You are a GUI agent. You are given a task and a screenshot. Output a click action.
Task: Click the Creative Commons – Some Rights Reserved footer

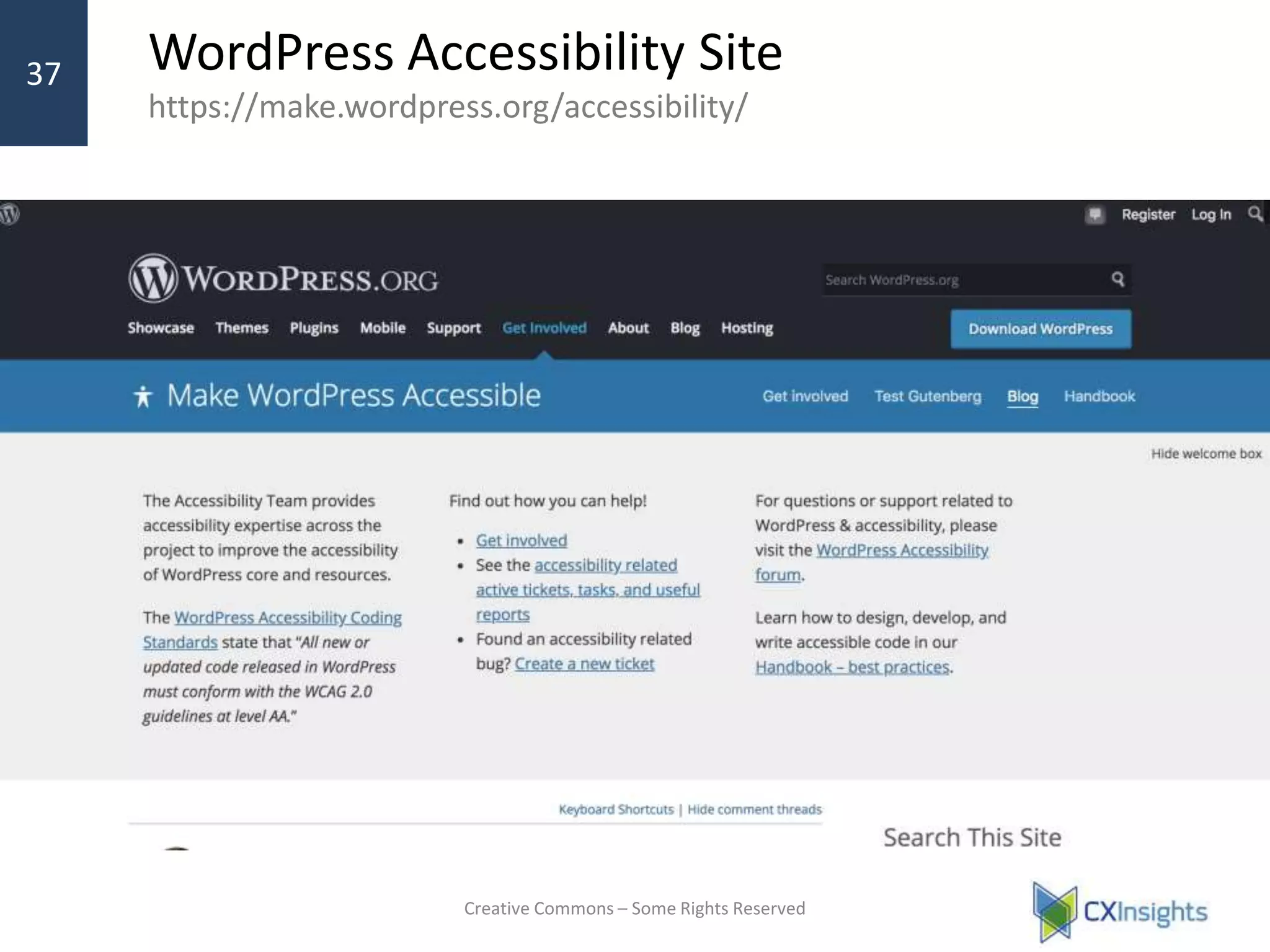coord(634,909)
